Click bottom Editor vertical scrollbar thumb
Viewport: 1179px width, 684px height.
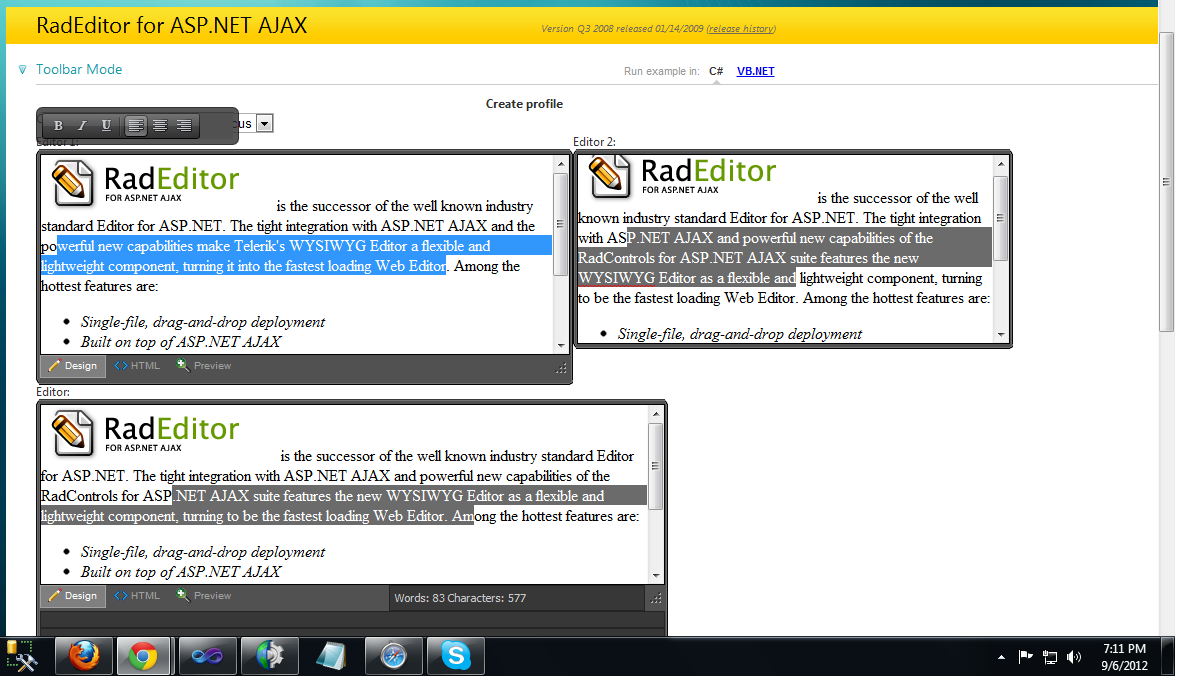pos(656,466)
